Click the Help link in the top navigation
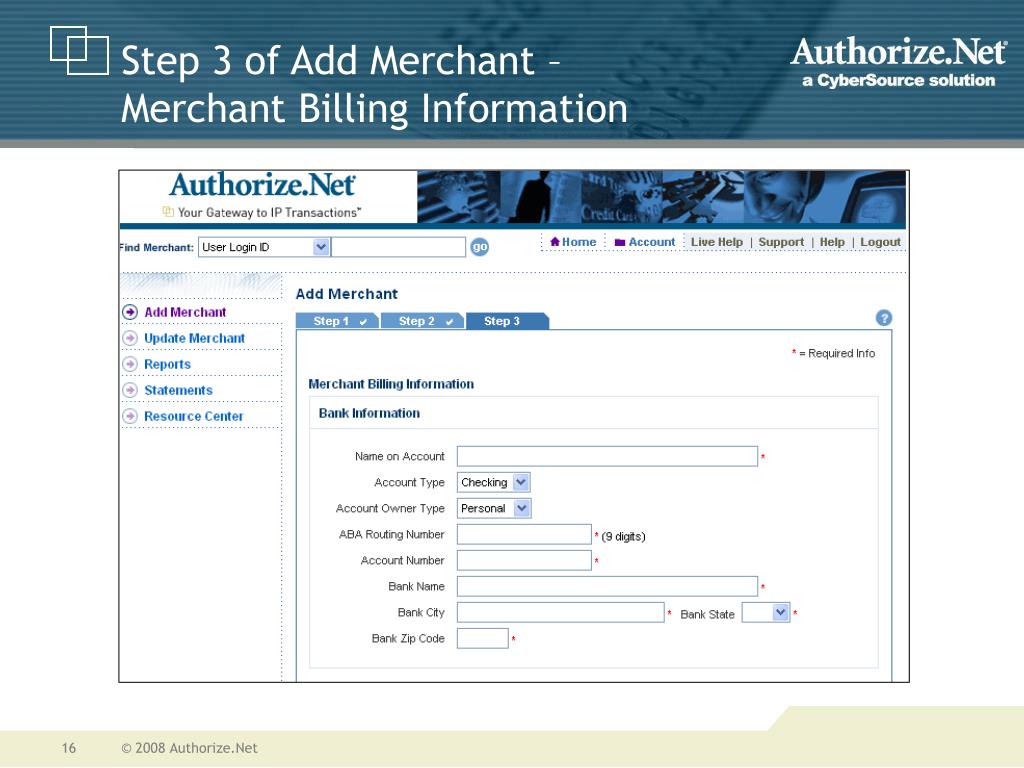The width and height of the screenshot is (1024, 768). [x=832, y=242]
